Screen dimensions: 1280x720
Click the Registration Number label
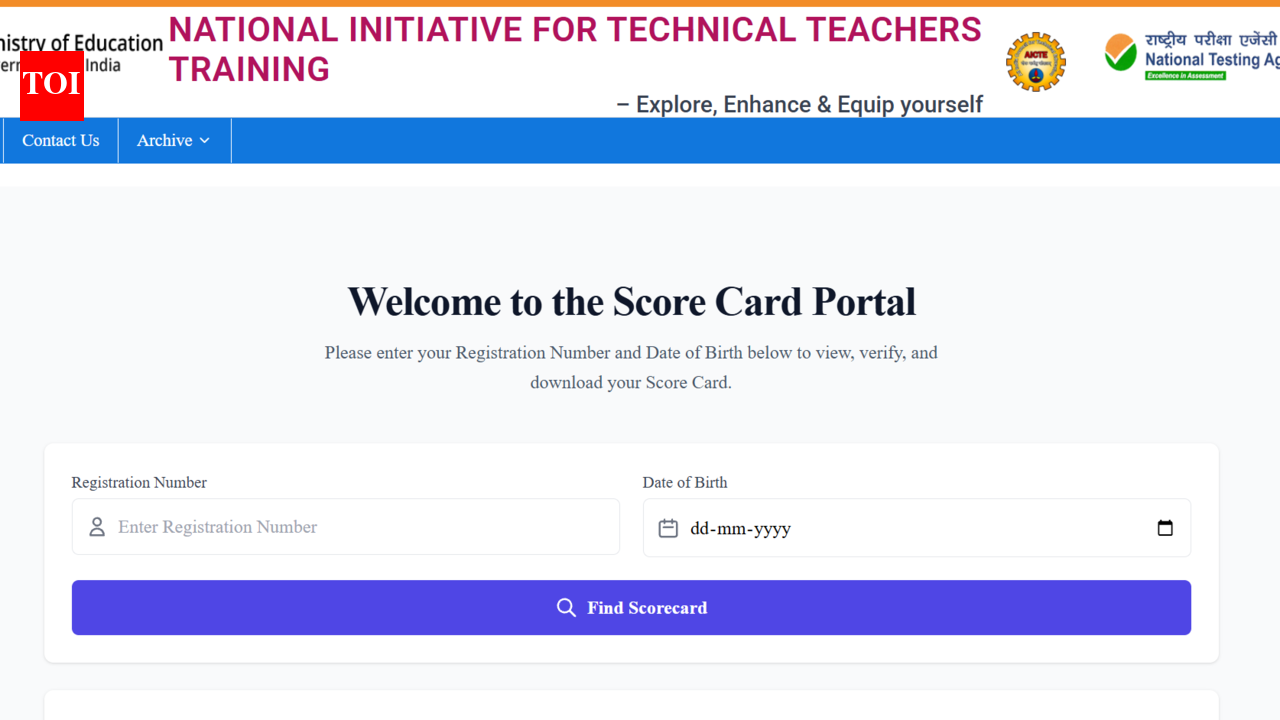139,482
